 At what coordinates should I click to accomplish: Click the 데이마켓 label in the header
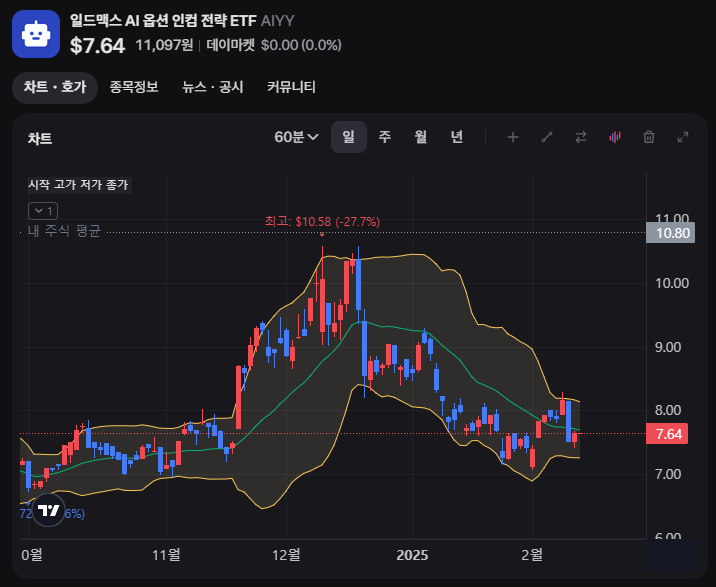pos(231,45)
